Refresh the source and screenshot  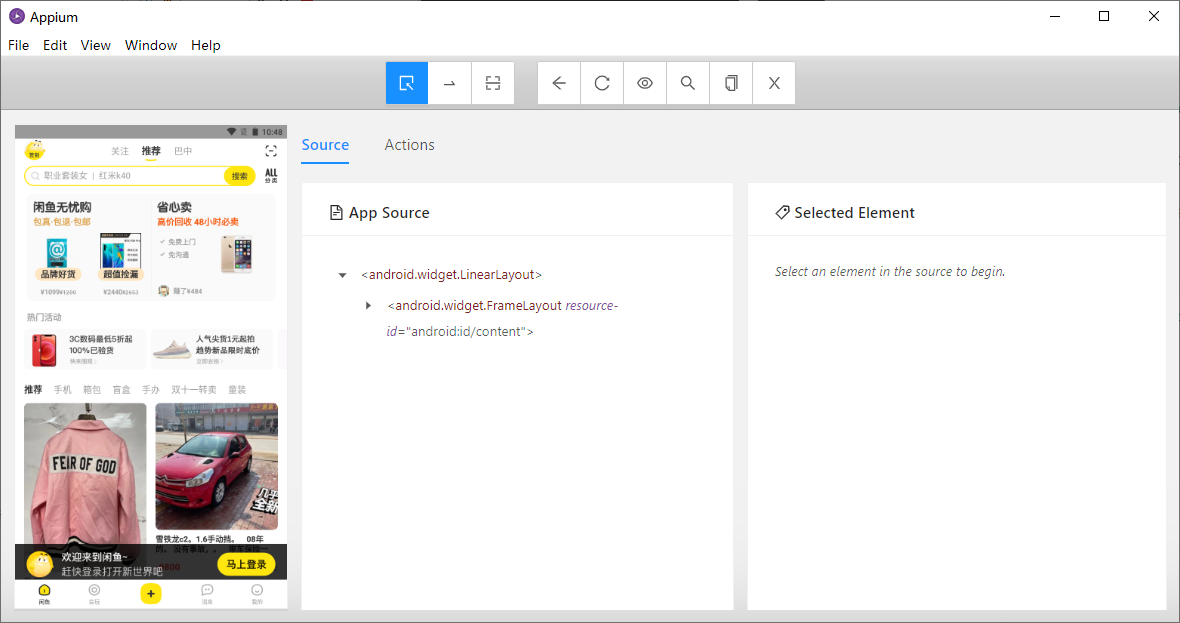602,83
